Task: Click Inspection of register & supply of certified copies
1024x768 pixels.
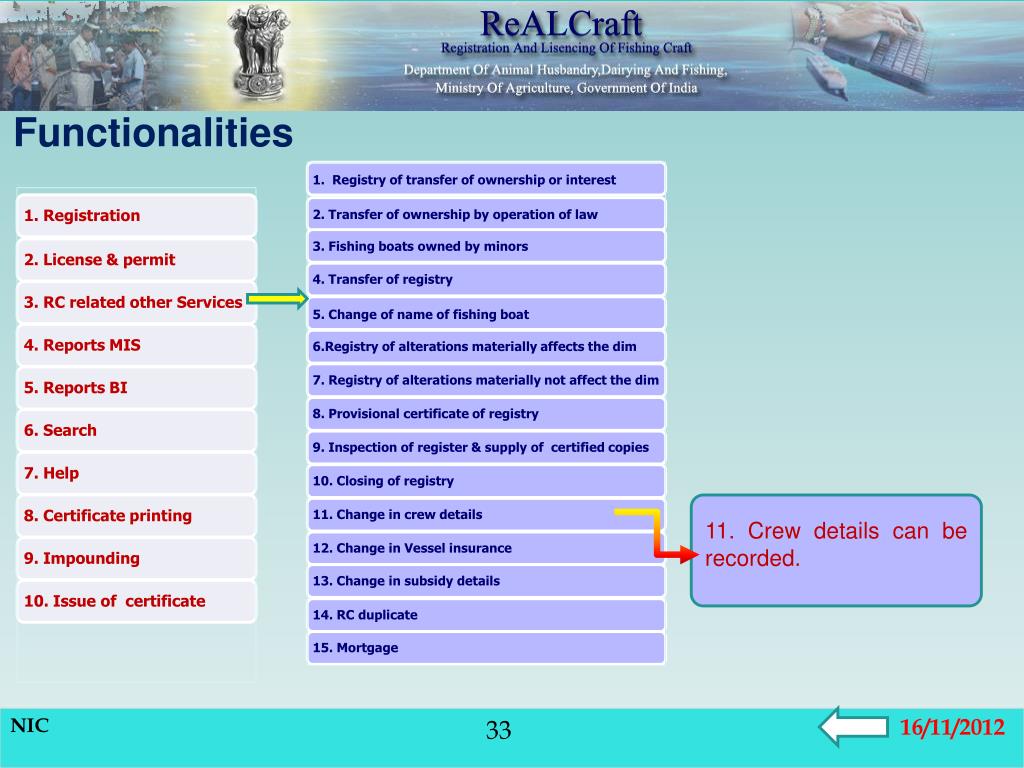Action: (x=486, y=447)
